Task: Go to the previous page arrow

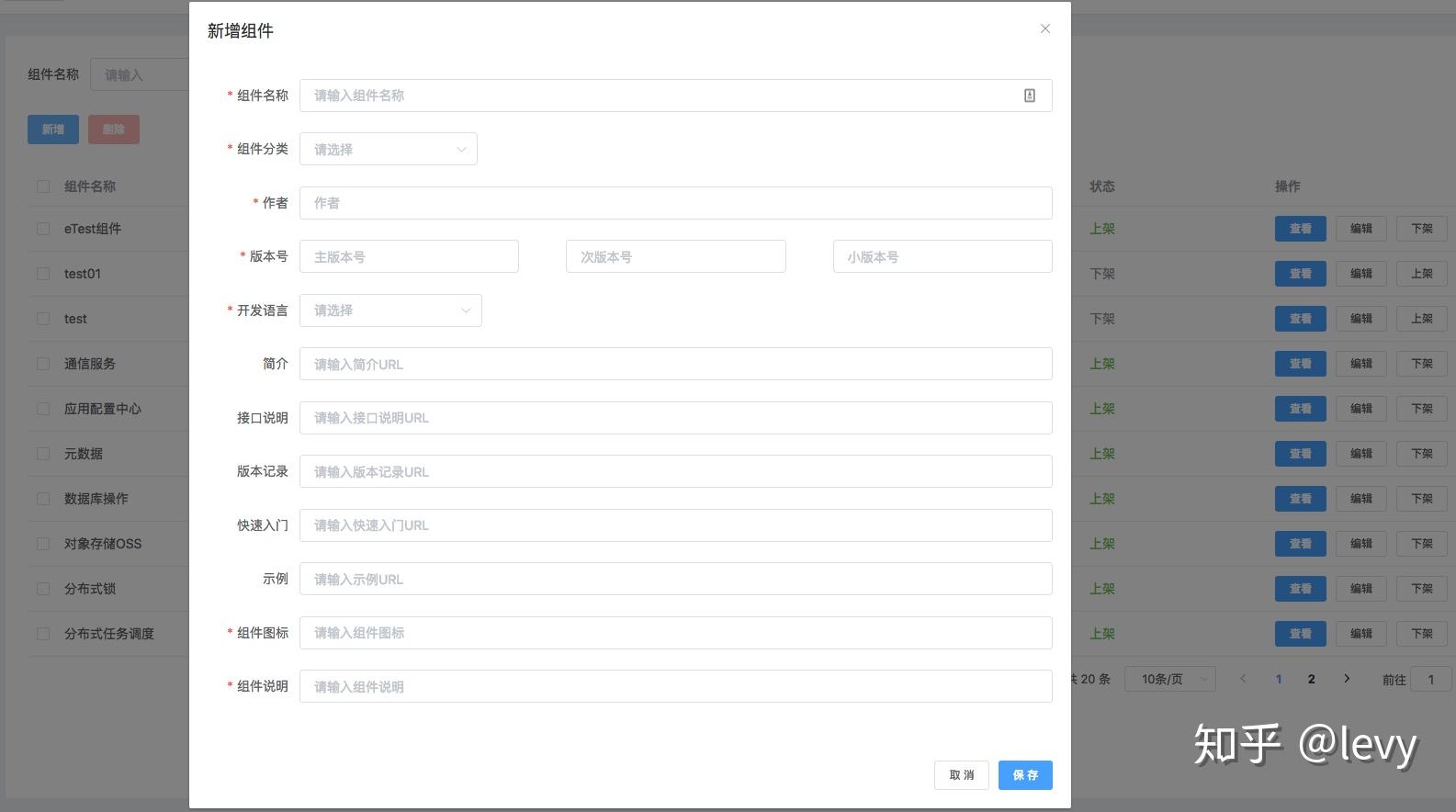Action: pyautogui.click(x=1243, y=679)
